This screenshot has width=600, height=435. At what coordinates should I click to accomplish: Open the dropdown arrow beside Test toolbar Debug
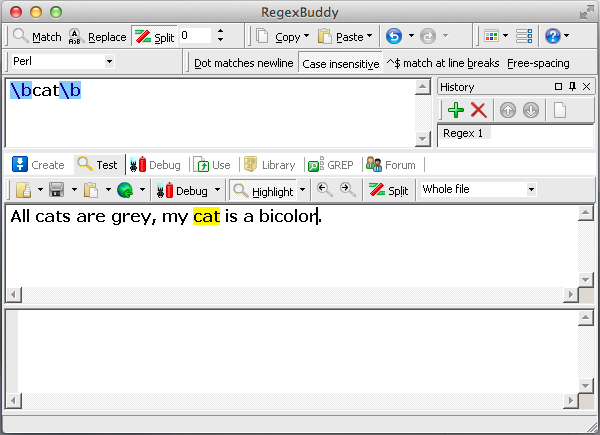[217, 189]
